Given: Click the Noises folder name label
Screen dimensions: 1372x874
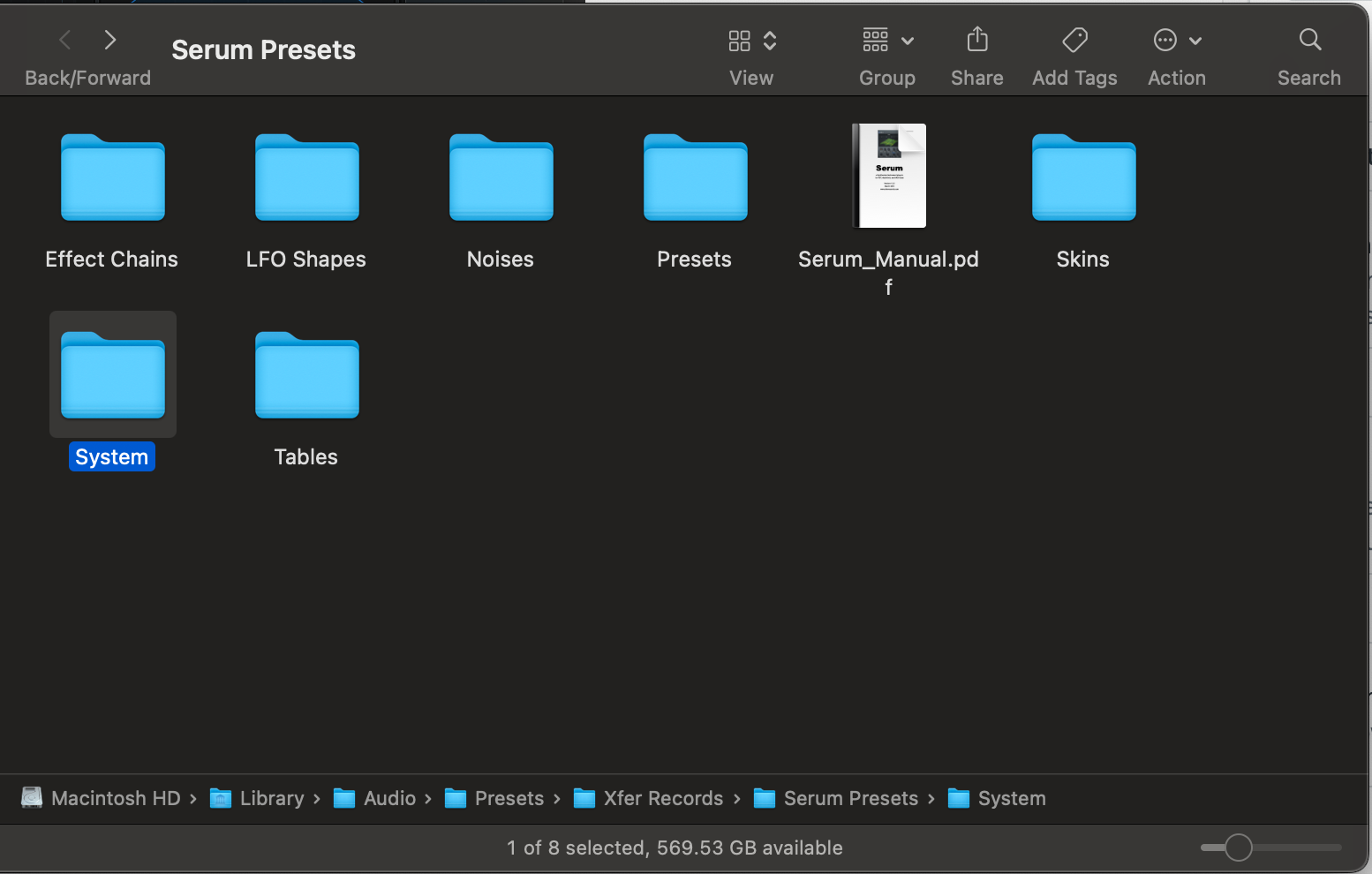Looking at the screenshot, I should (501, 259).
